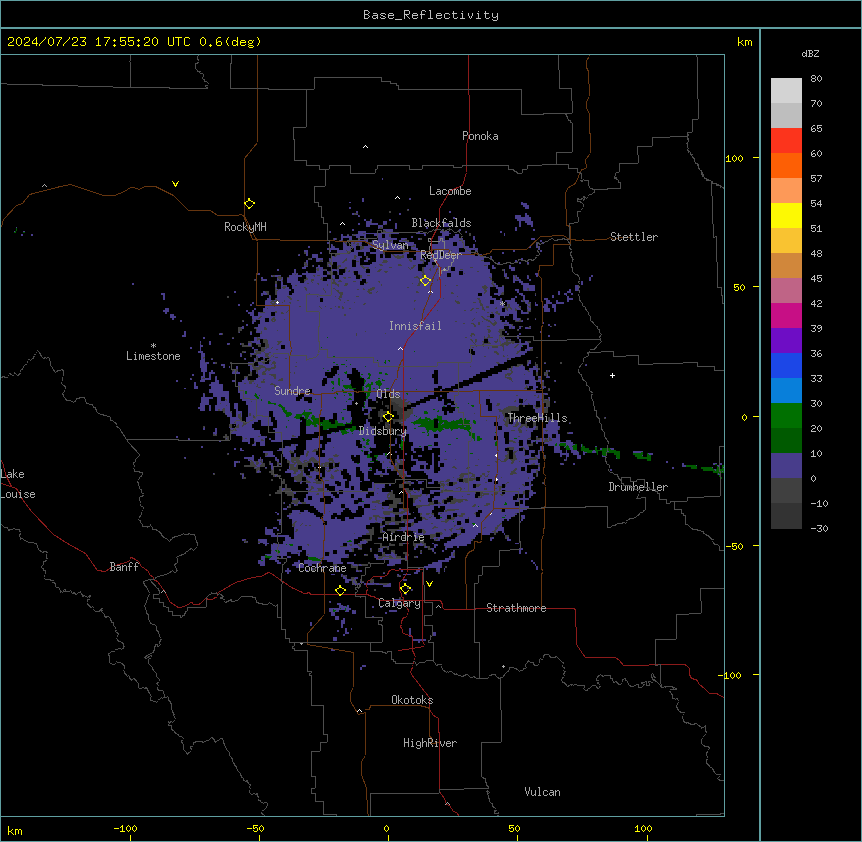This screenshot has width=862, height=842.
Task: Click the 0 tick label on the bottom axis
Action: [x=386, y=828]
